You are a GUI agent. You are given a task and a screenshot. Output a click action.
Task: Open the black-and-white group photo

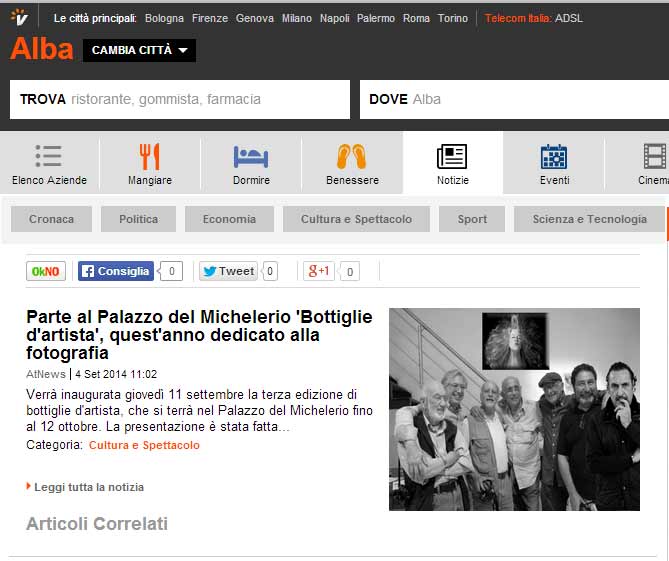click(514, 409)
